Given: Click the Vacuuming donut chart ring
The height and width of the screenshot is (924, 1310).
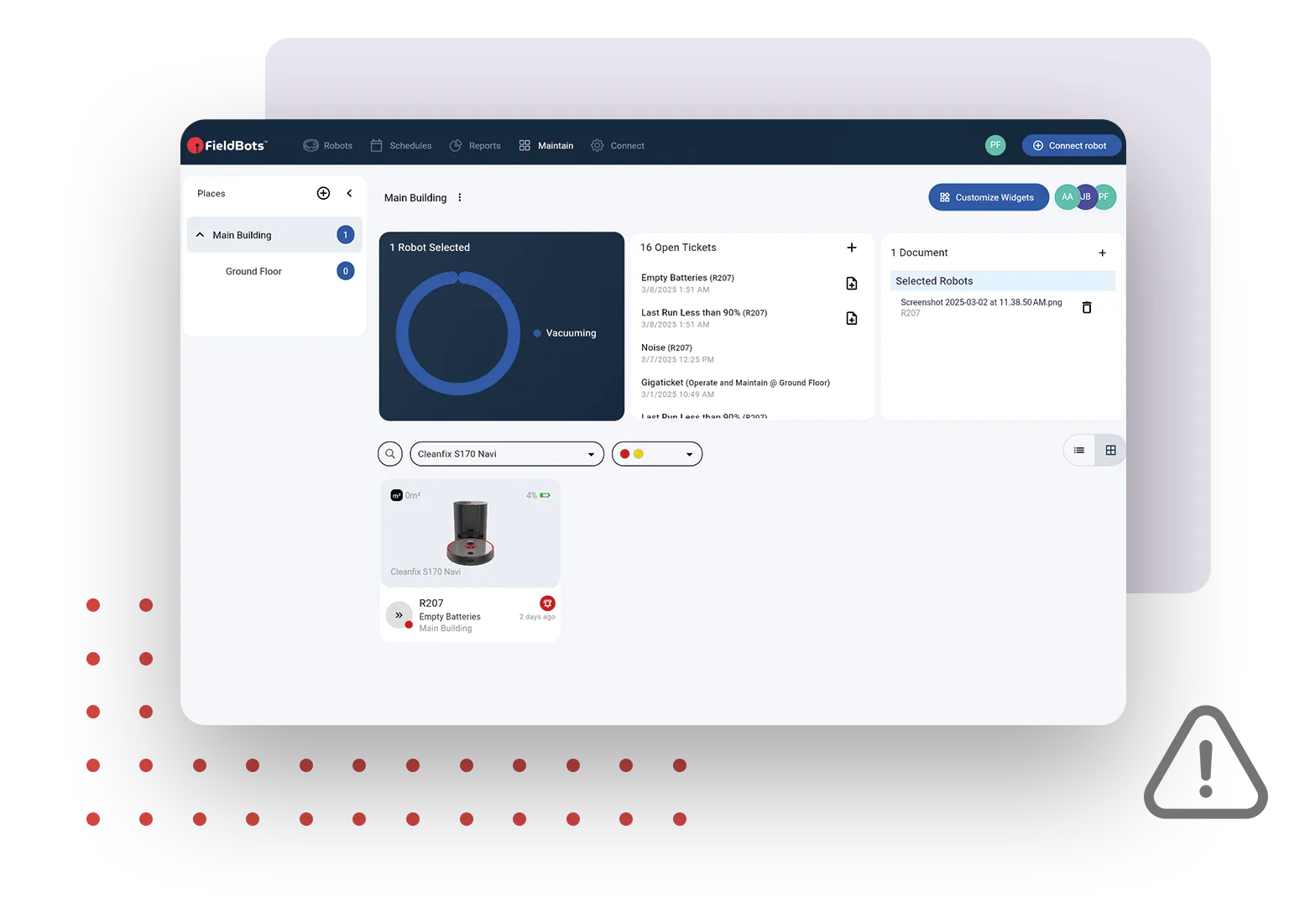Looking at the screenshot, I should tap(458, 333).
